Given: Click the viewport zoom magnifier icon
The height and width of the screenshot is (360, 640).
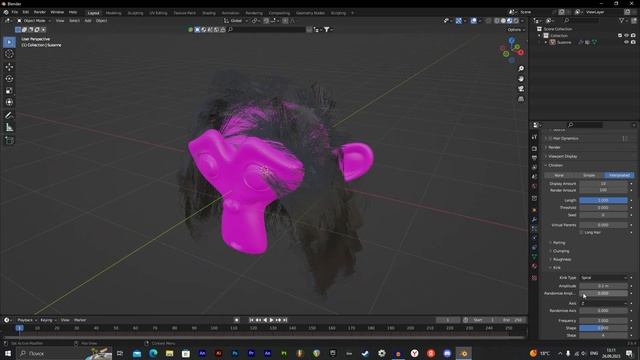Looking at the screenshot, I should (x=521, y=69).
